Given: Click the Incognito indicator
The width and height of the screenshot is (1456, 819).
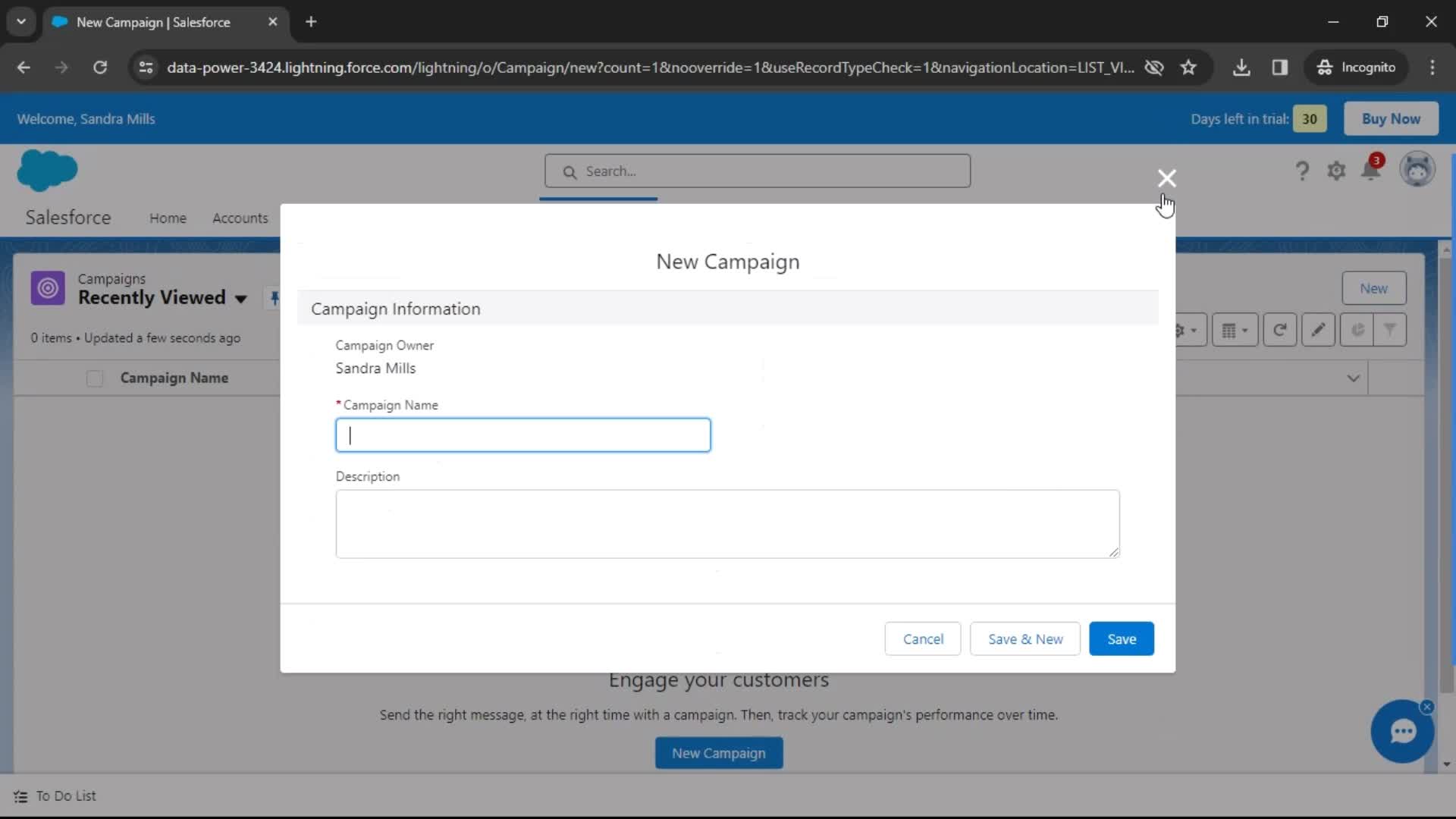Looking at the screenshot, I should coord(1357,67).
